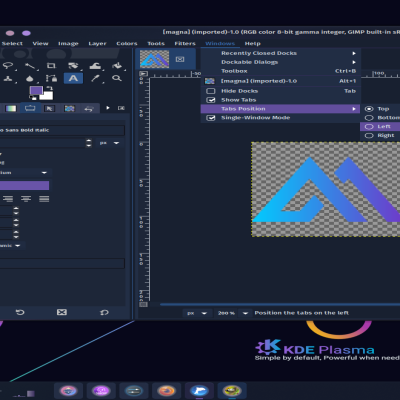400x400 pixels.
Task: Choose Bottom tabs position
Action: click(369, 118)
